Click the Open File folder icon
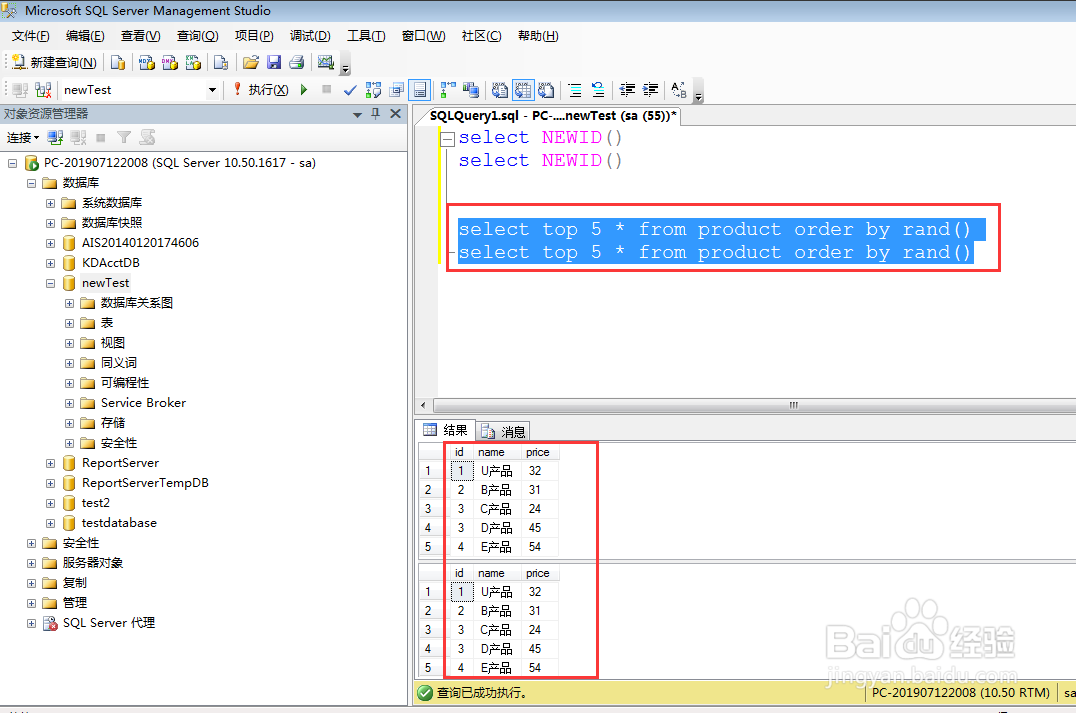 (250, 62)
